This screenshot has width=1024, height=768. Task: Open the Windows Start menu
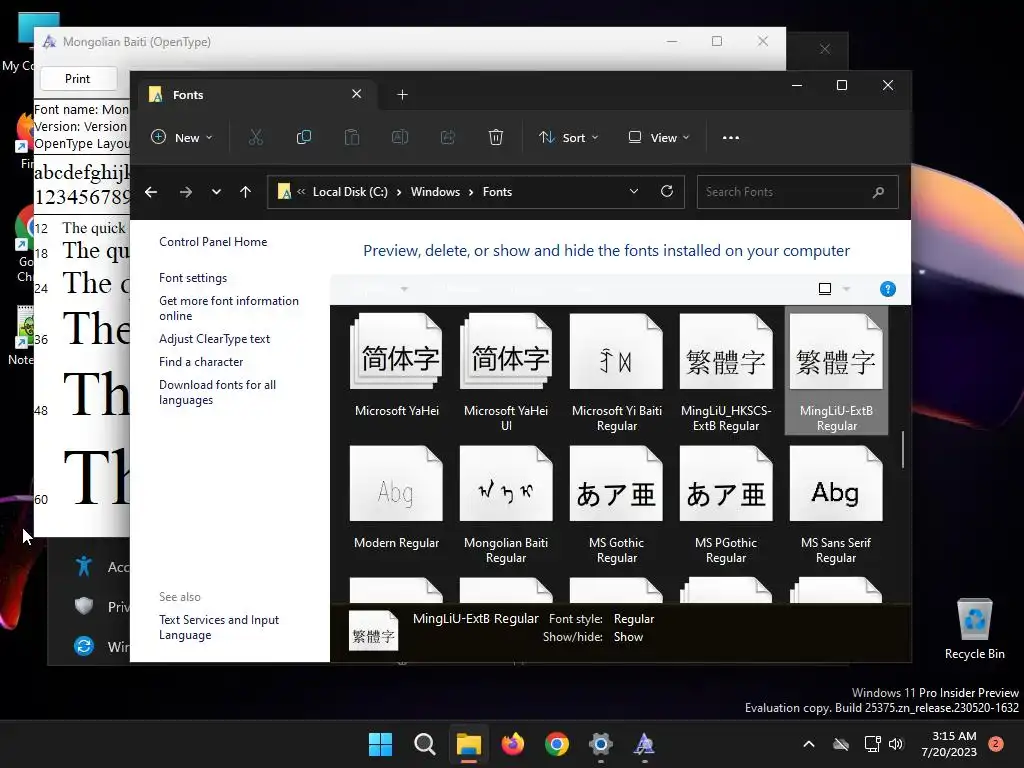pos(380,744)
